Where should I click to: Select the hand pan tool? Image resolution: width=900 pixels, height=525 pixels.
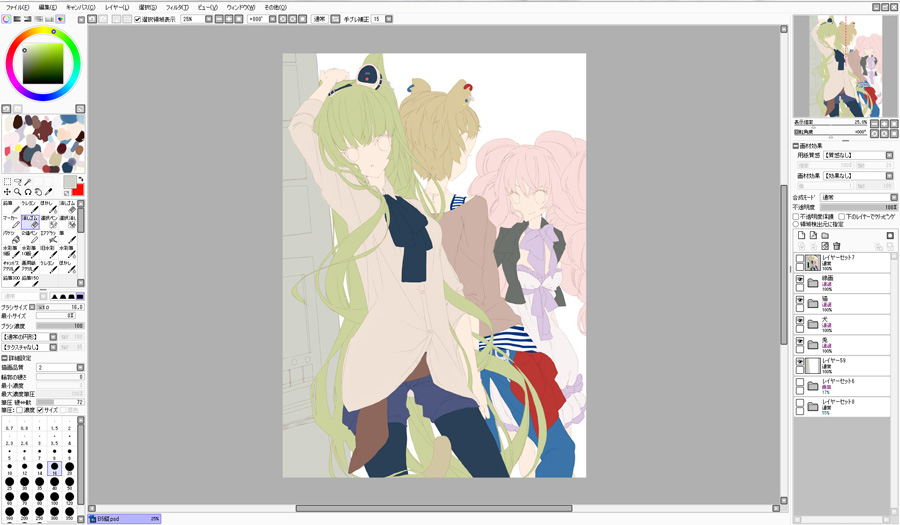pyautogui.click(x=38, y=192)
